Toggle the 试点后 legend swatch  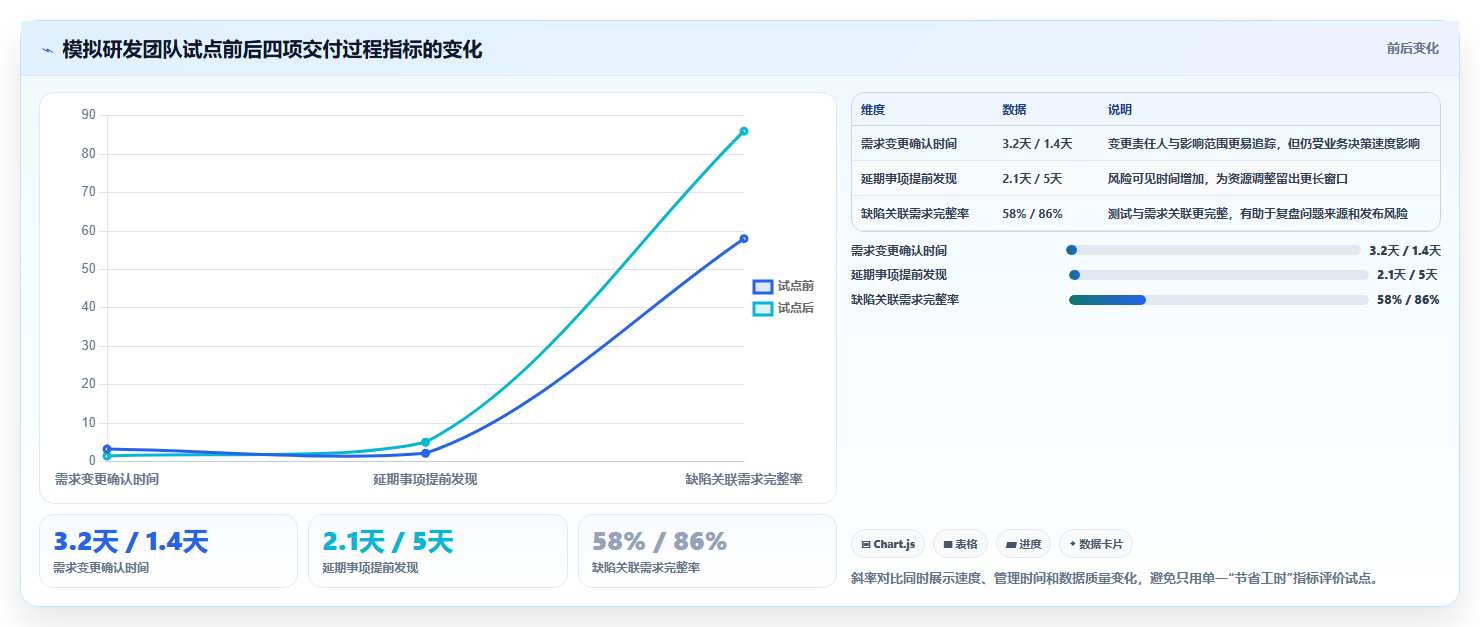[x=763, y=309]
